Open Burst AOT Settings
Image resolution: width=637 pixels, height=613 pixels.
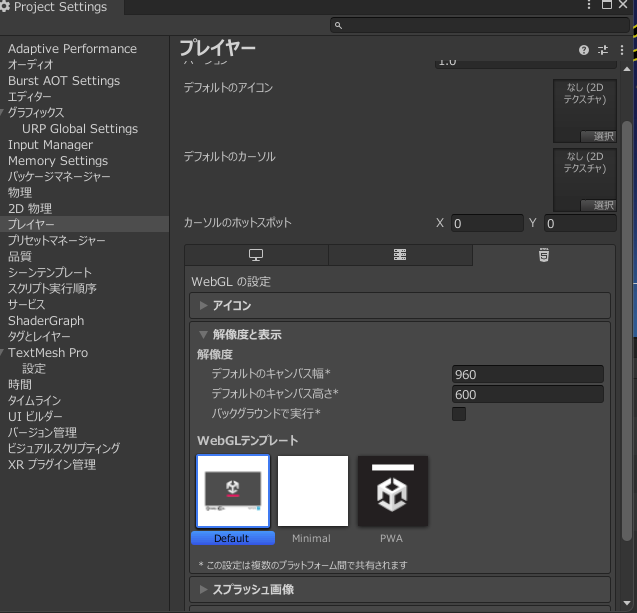(64, 81)
